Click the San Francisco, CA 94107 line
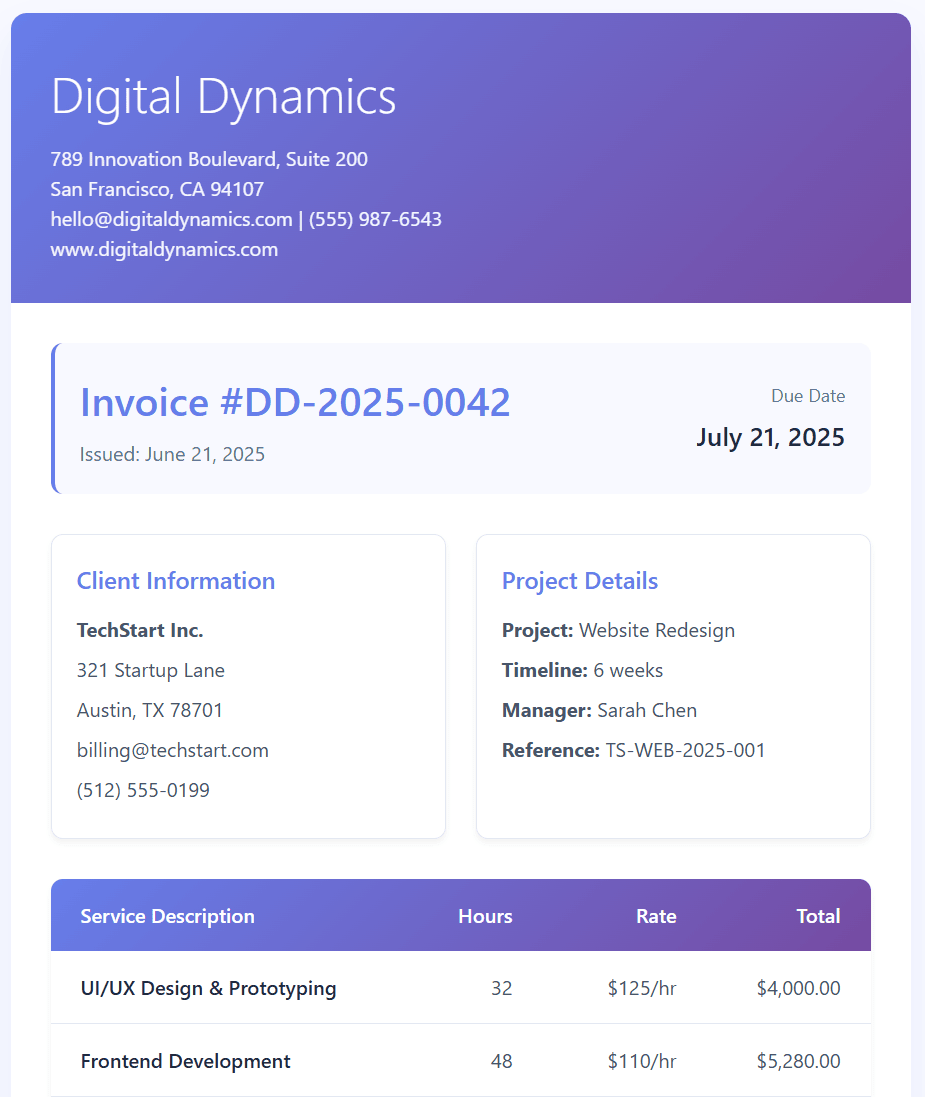The width and height of the screenshot is (925, 1097). (157, 190)
